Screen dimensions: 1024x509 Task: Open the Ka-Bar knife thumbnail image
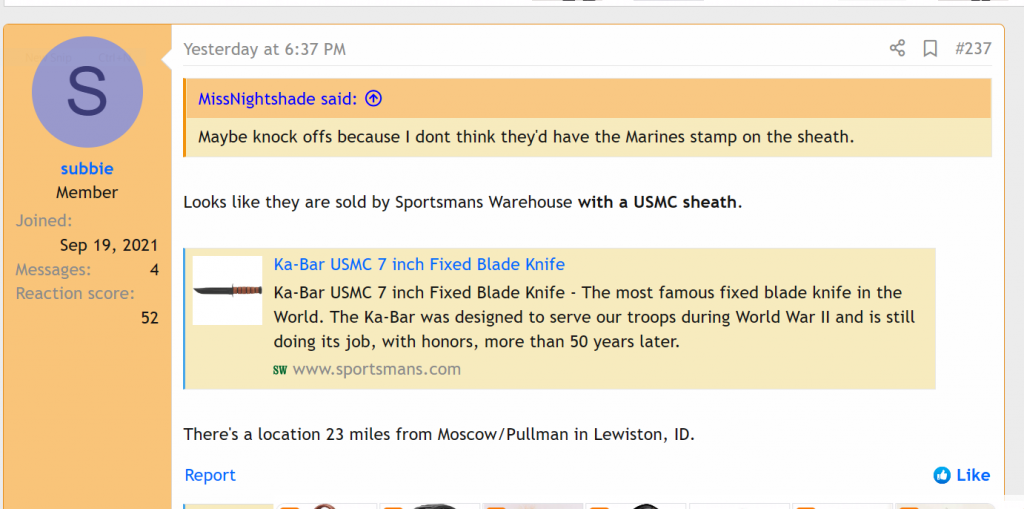coord(227,290)
